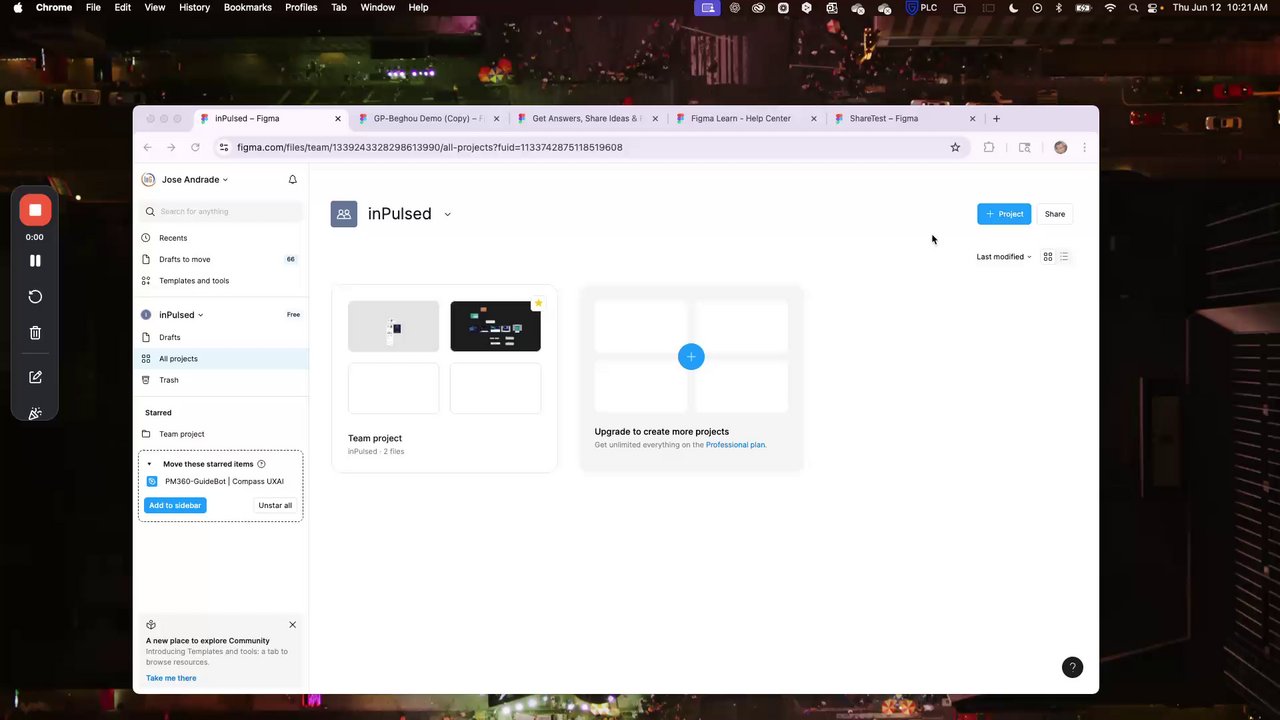This screenshot has height=720, width=1280.
Task: Bookmark this page with the star icon
Action: [x=955, y=147]
